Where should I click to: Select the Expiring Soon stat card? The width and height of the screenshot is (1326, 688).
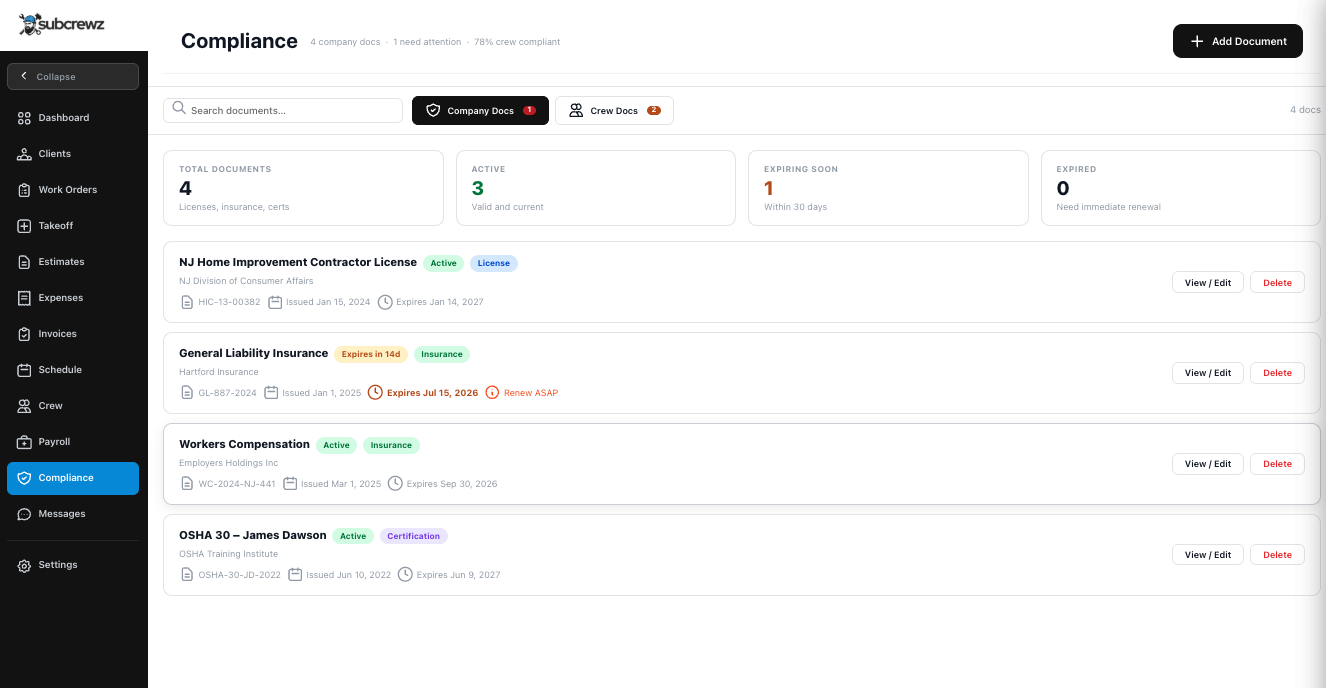pyautogui.click(x=888, y=188)
